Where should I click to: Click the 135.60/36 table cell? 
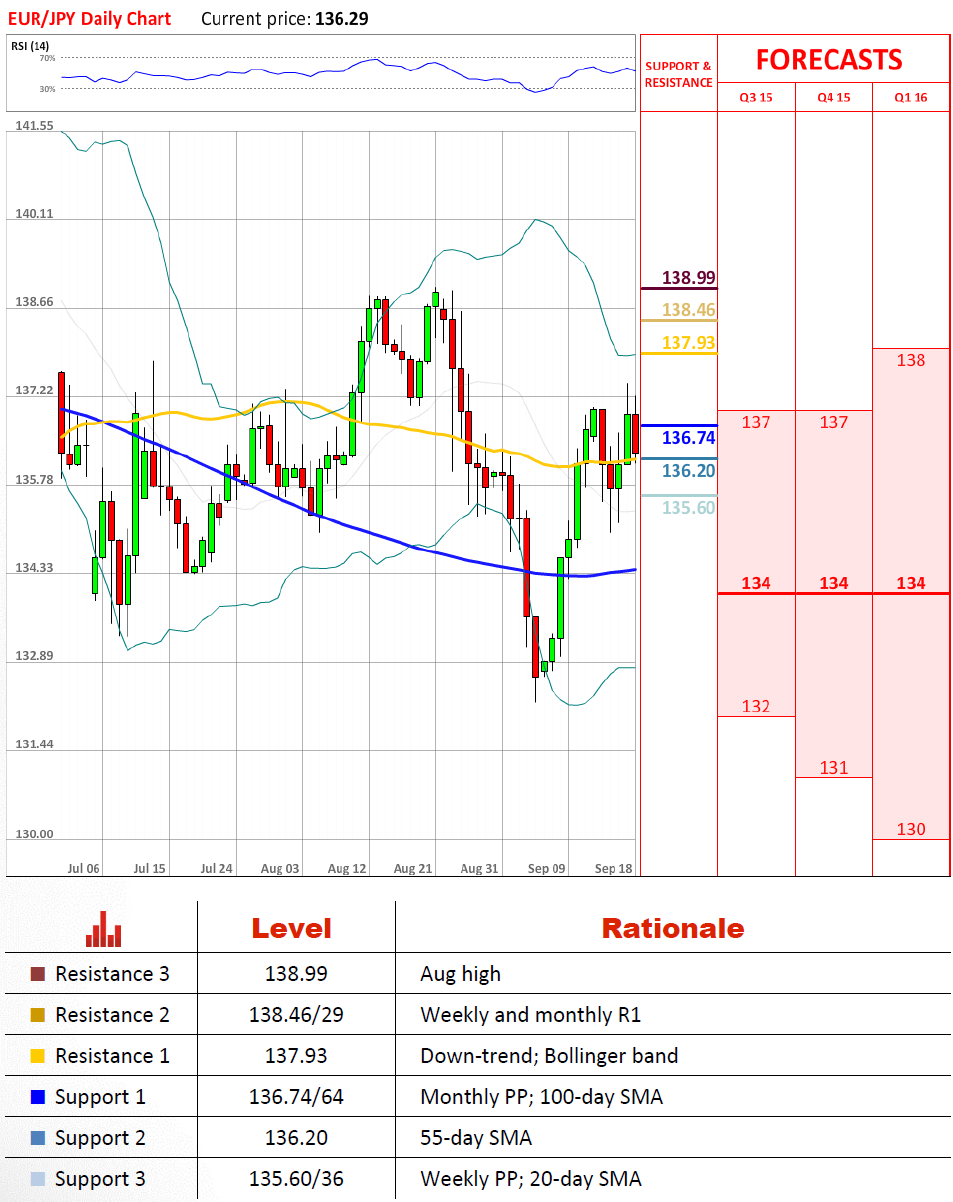(x=296, y=1179)
